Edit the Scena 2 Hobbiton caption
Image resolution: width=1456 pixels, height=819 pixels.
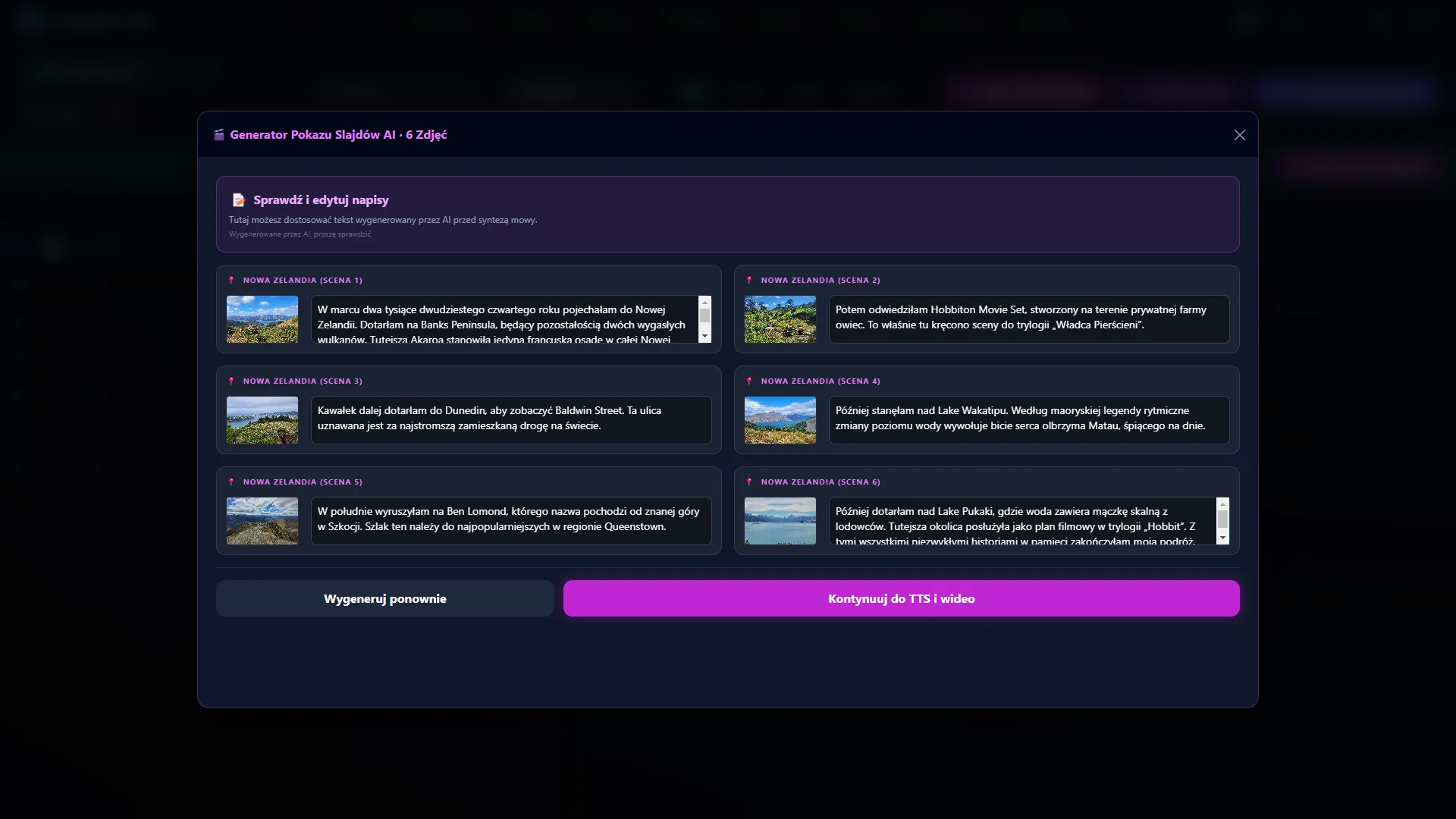[x=1029, y=319]
